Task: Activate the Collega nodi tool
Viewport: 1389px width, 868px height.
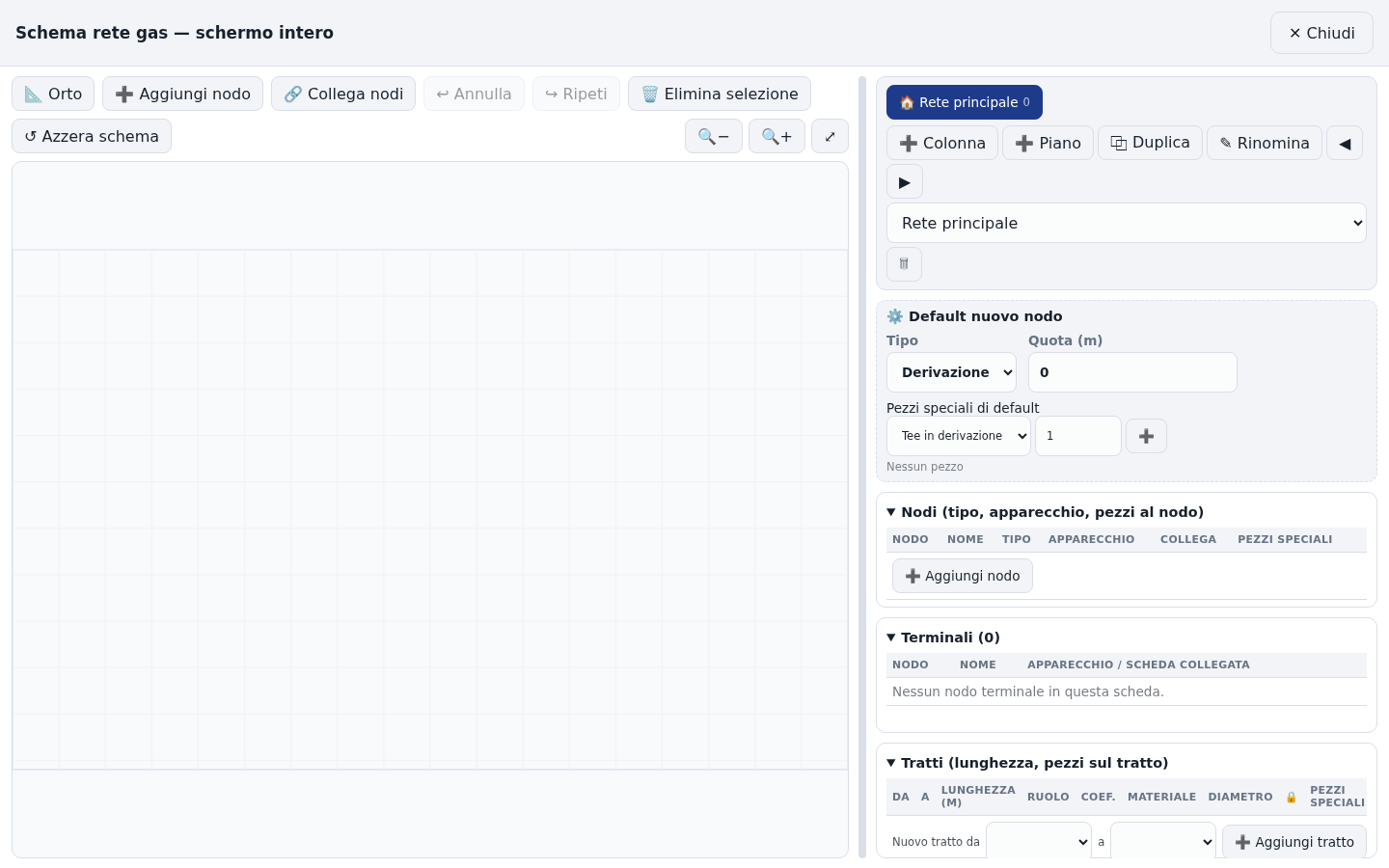Action: 343,94
